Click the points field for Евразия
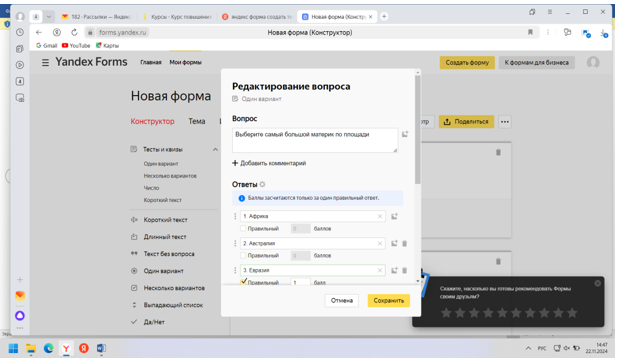This screenshot has height=363, width=618. [x=300, y=282]
